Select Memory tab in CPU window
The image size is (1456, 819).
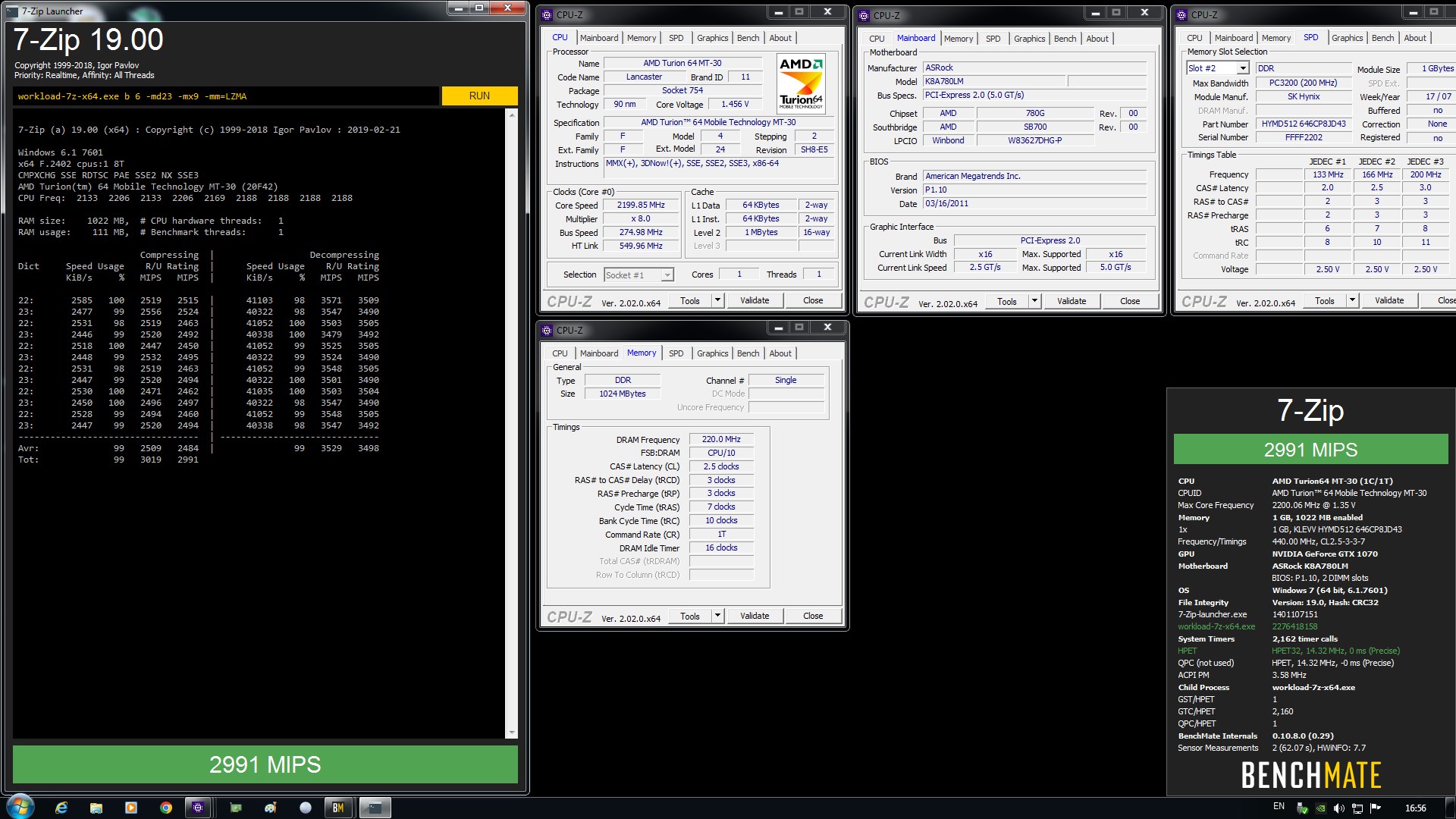tap(642, 38)
